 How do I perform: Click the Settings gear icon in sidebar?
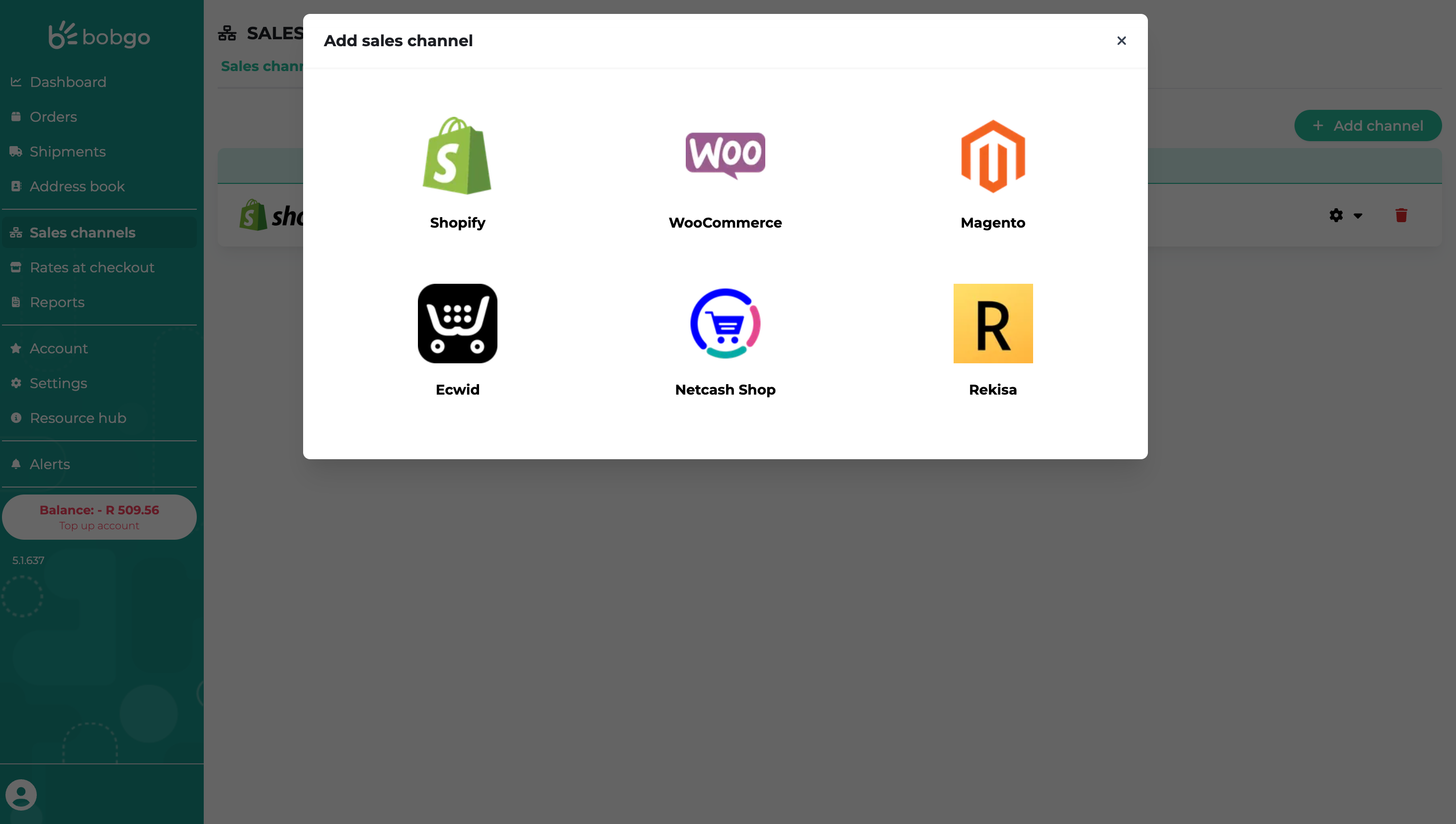pyautogui.click(x=16, y=383)
